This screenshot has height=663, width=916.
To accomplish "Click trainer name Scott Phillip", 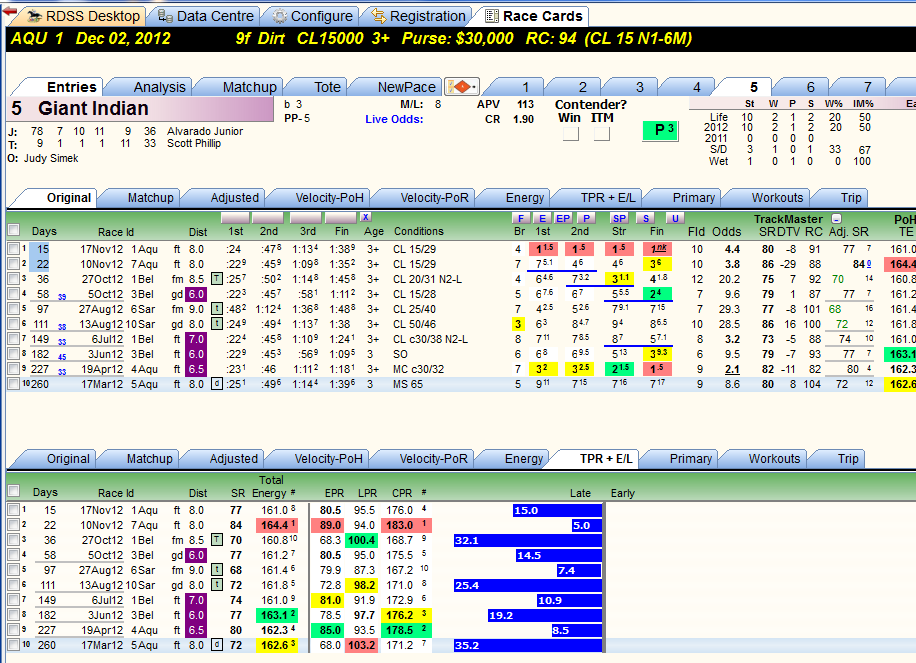I will [x=194, y=143].
